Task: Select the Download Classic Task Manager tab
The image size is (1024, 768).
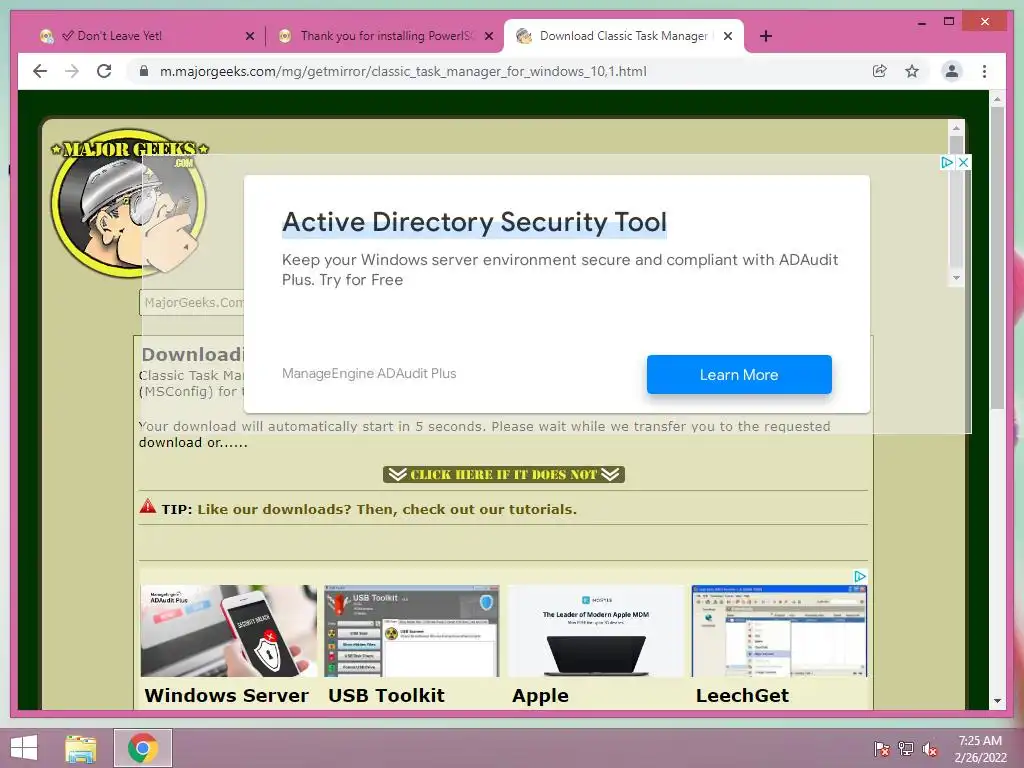Action: pos(624,36)
